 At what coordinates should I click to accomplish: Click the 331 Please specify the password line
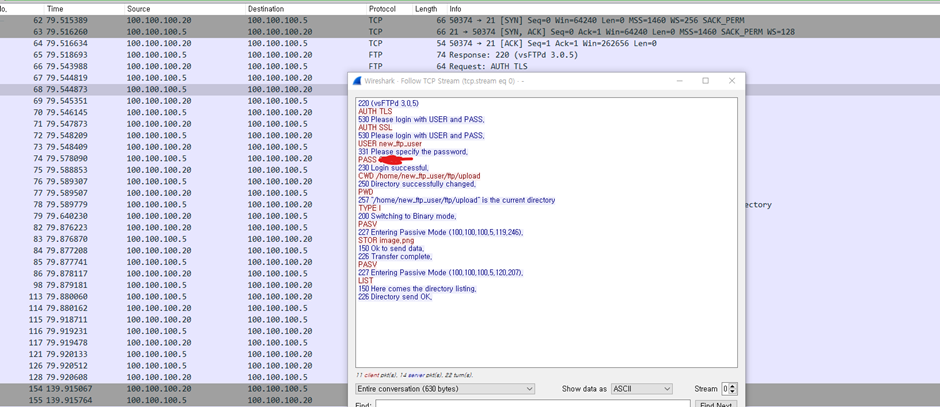tap(413, 152)
